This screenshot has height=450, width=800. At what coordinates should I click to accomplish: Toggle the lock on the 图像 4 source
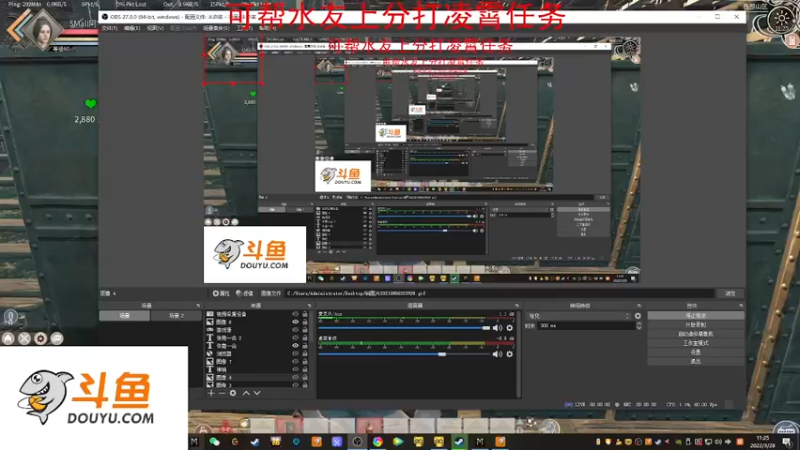[305, 377]
